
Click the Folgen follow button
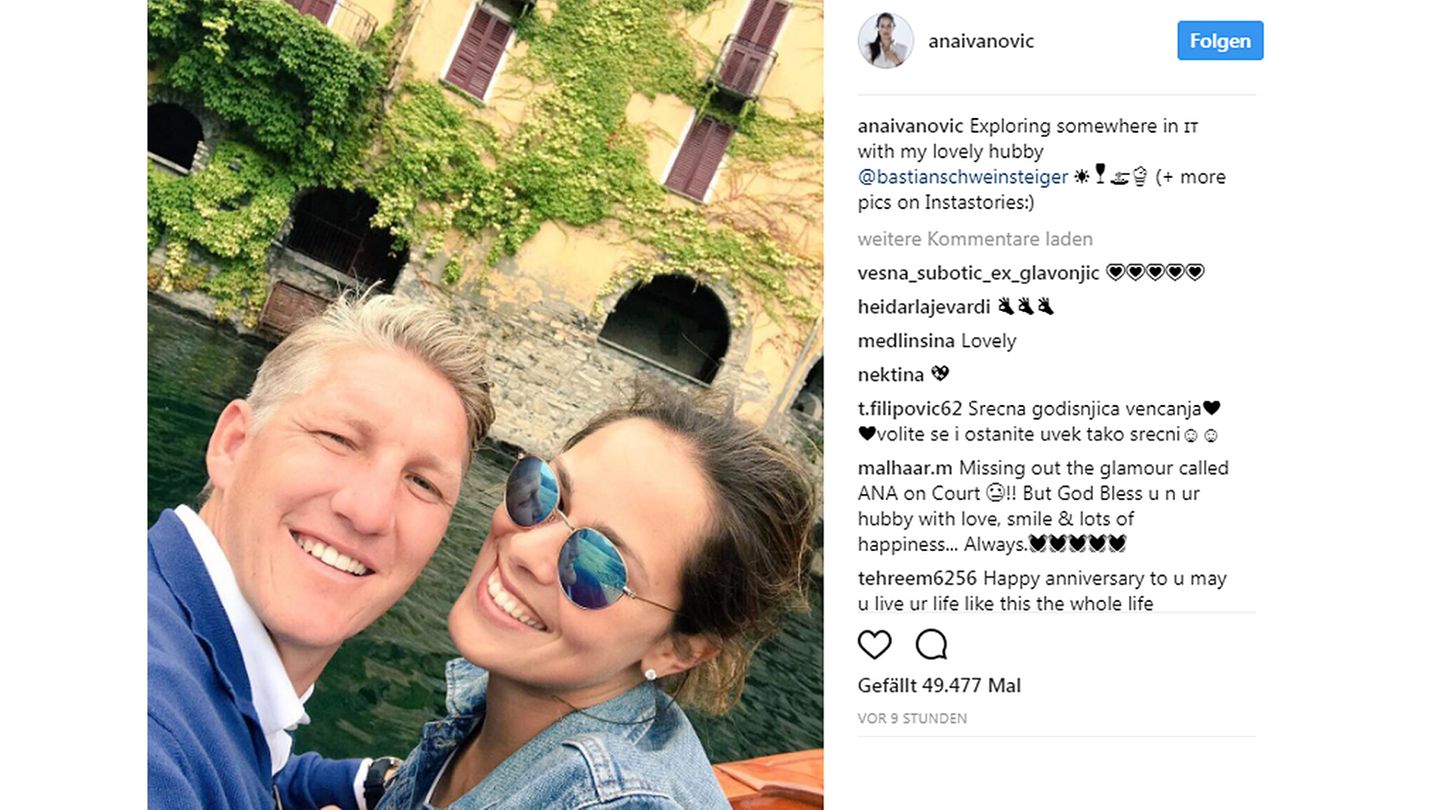click(x=1220, y=41)
